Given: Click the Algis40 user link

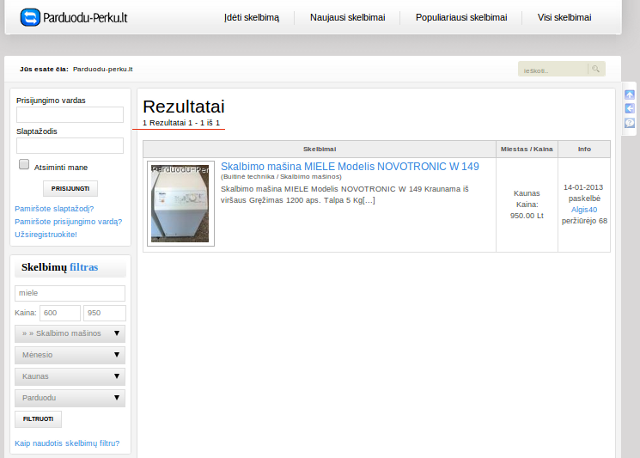Looking at the screenshot, I should point(584,209).
